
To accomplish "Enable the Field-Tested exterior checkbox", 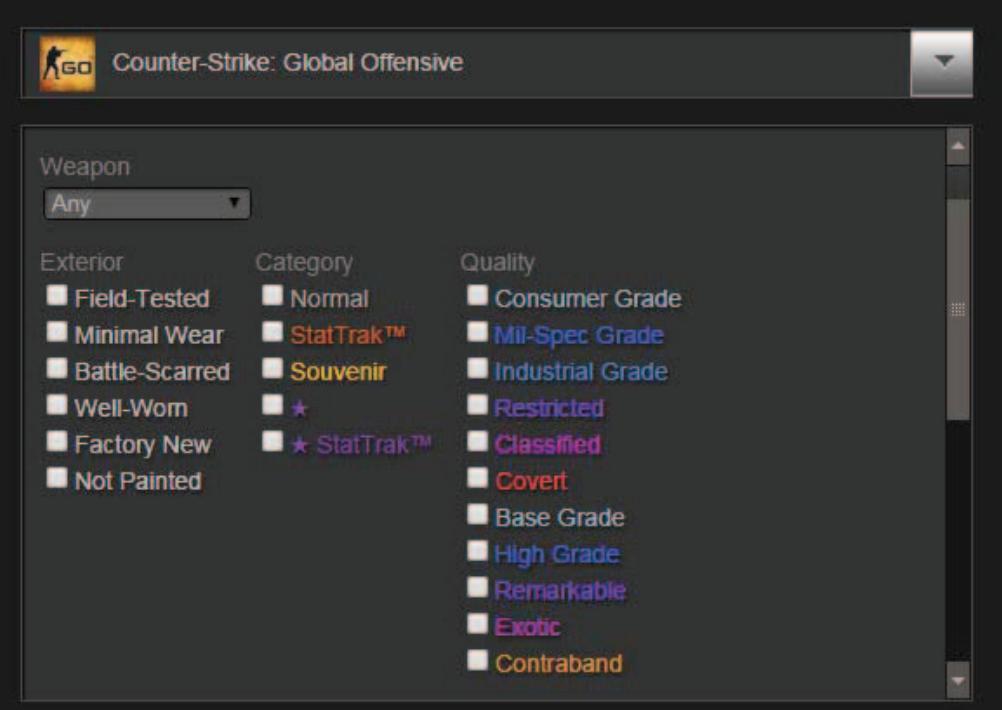I will pyautogui.click(x=57, y=295).
